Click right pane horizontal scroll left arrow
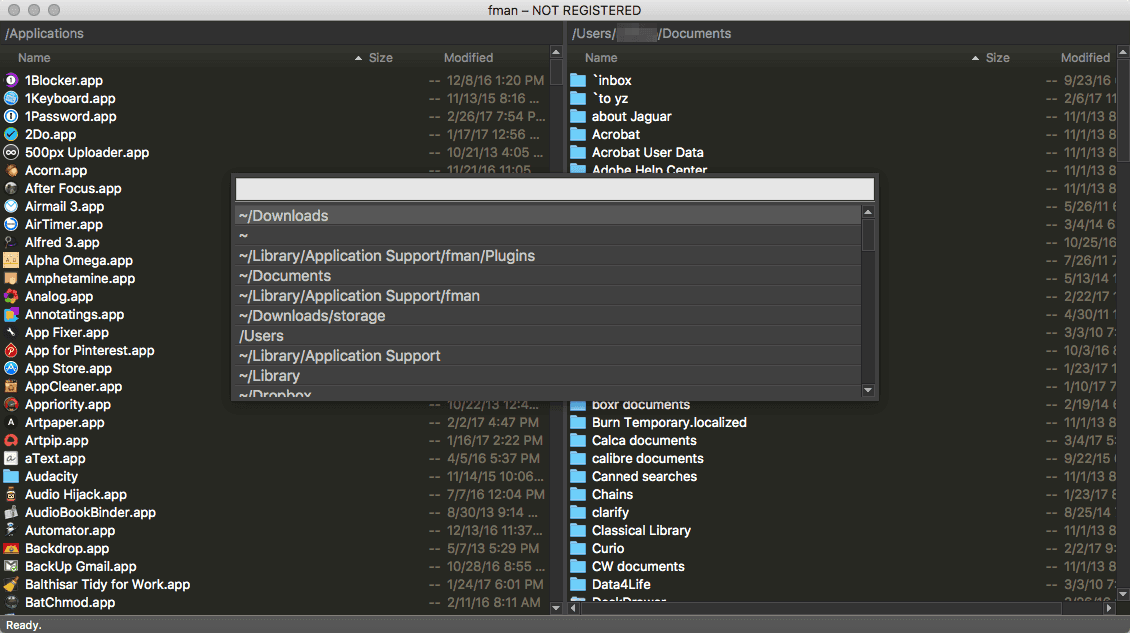Screen dimensions: 1130x633 (574, 608)
